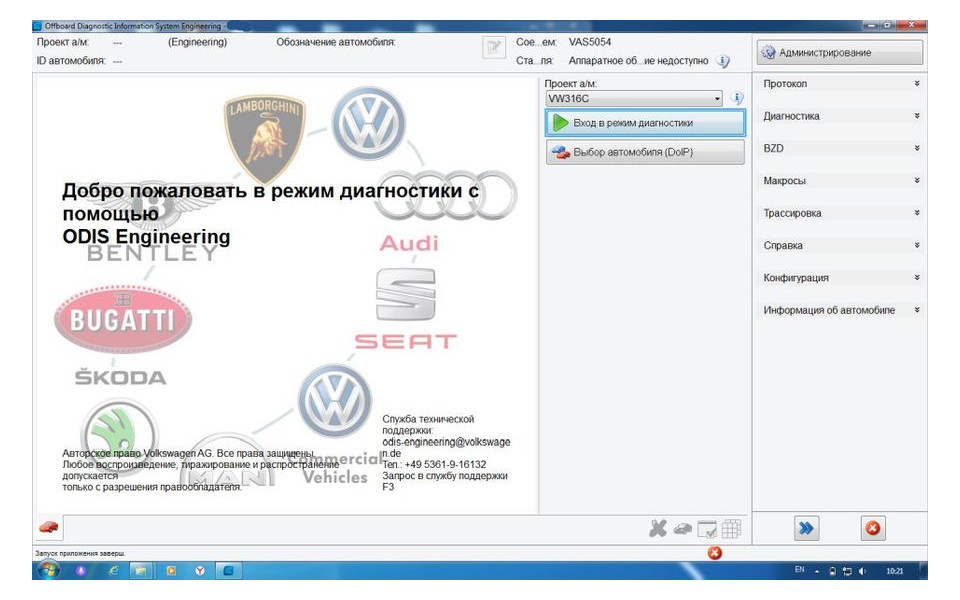This screenshot has width=960, height=600.
Task: Click the crossed tools icon
Action: point(658,528)
